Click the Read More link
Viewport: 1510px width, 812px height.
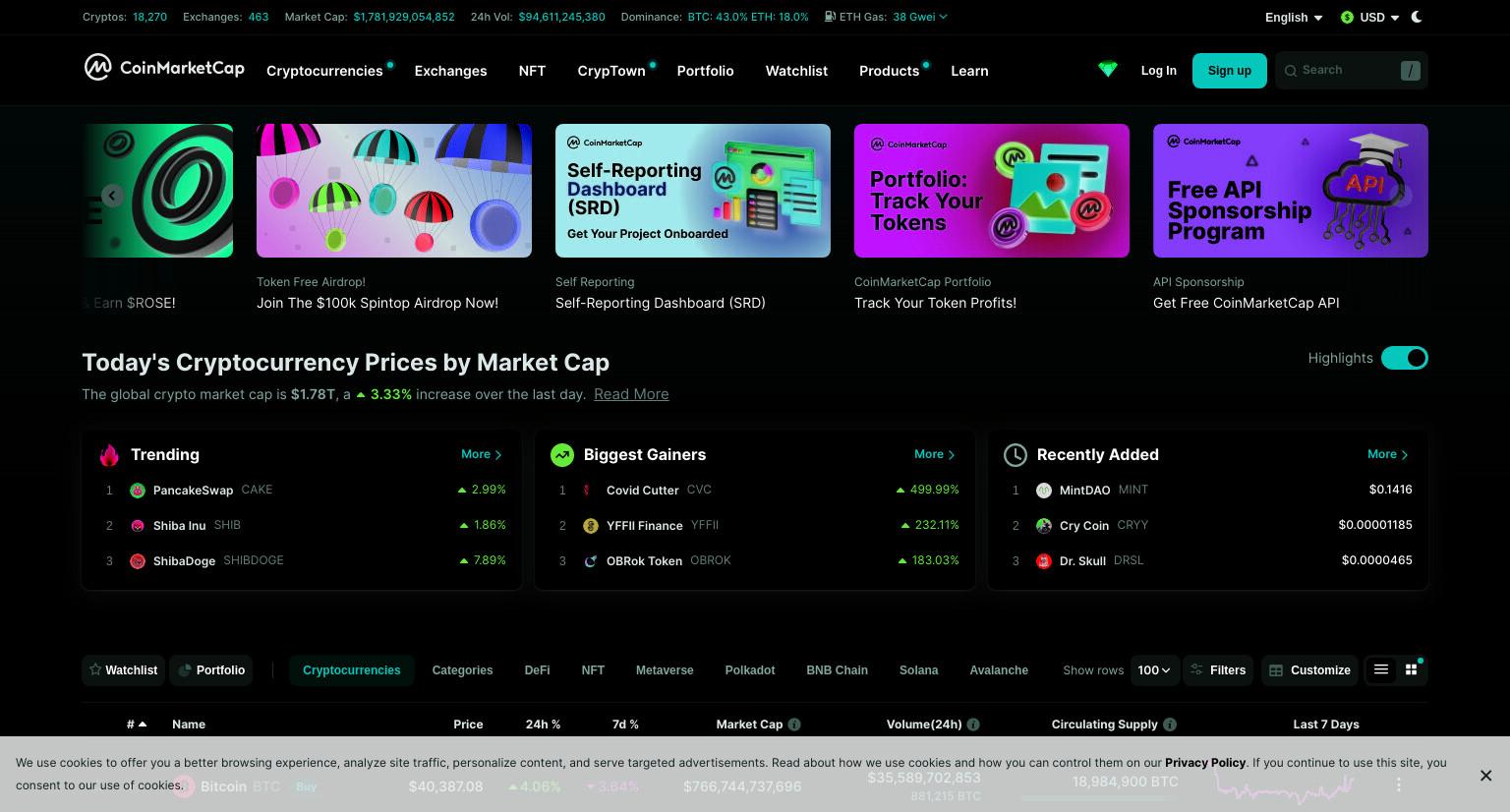click(x=631, y=394)
